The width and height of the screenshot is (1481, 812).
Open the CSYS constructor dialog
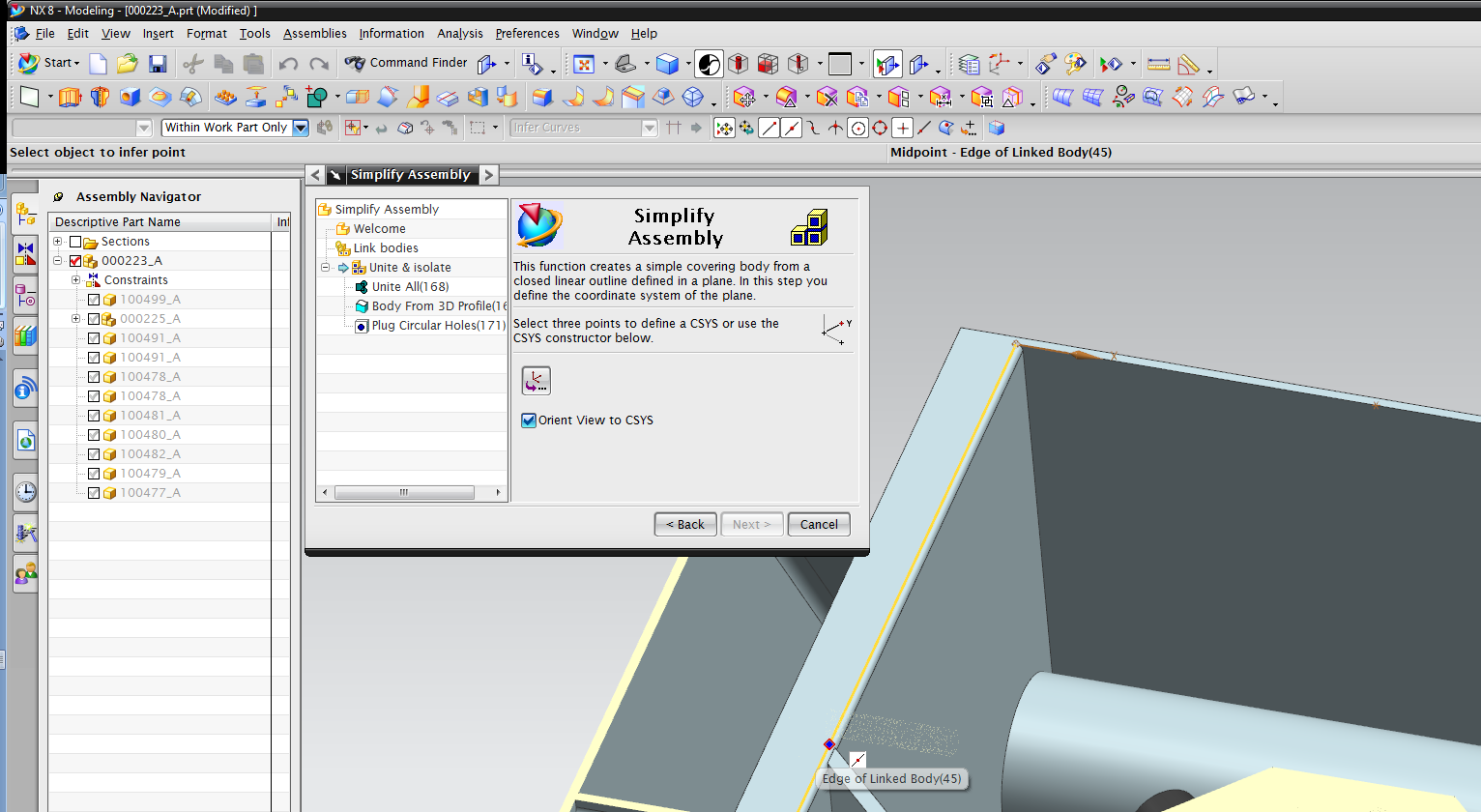536,381
